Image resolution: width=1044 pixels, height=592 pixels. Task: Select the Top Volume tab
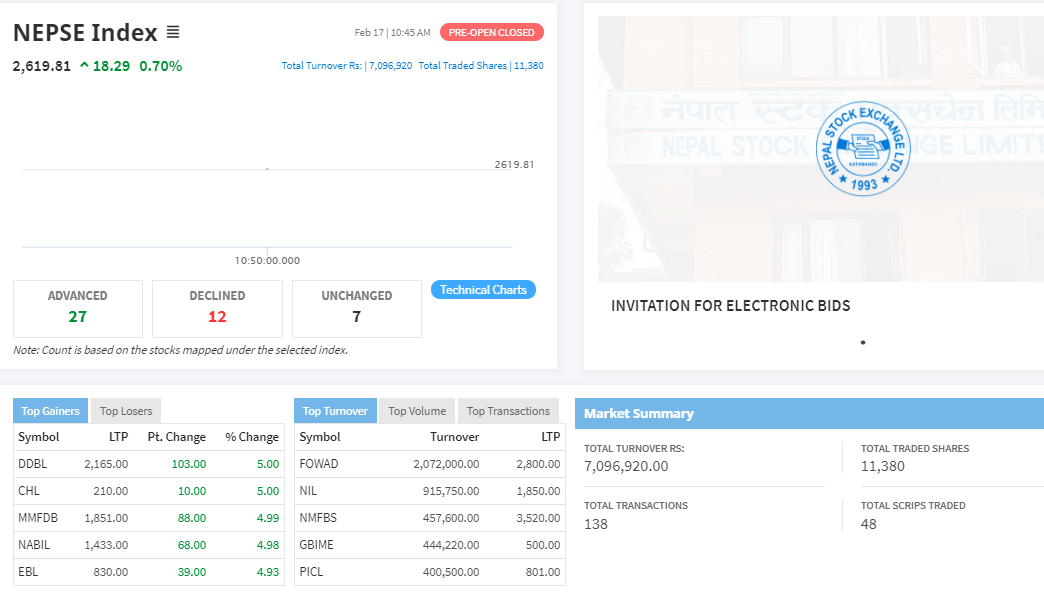(x=417, y=411)
